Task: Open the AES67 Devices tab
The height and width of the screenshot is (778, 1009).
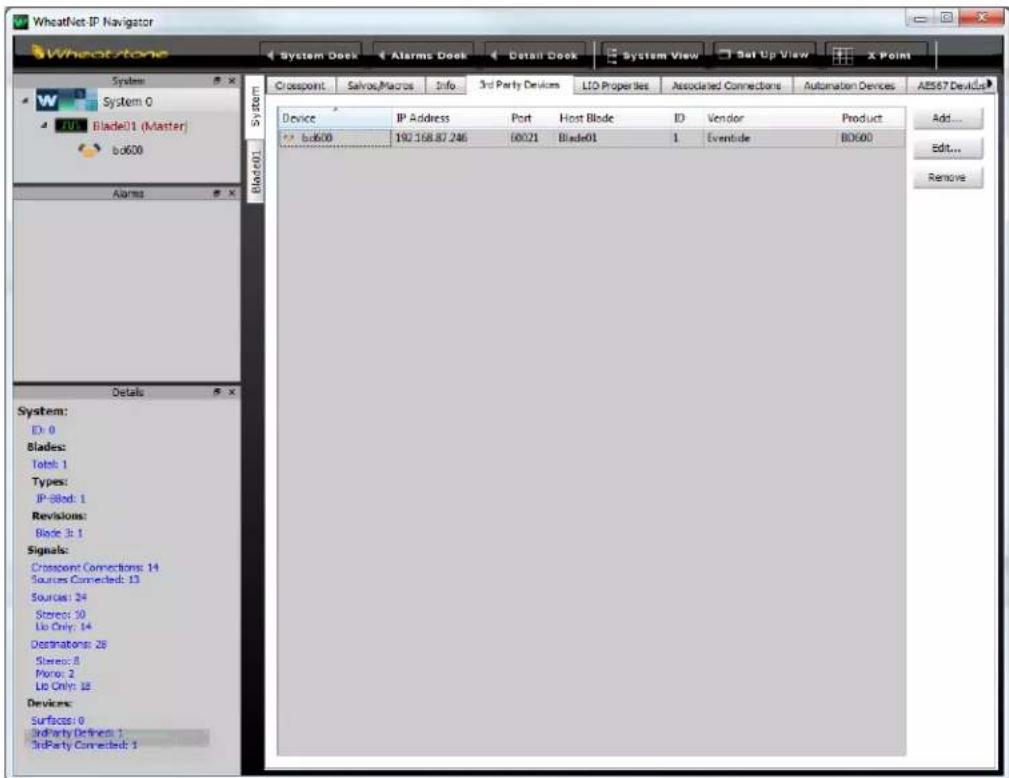Action: coord(950,86)
